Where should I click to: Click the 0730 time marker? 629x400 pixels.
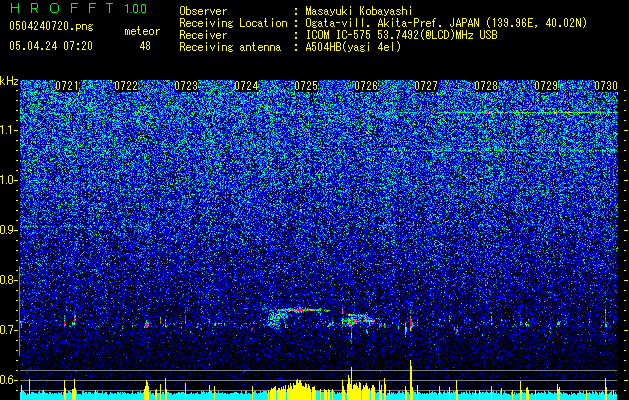point(606,86)
